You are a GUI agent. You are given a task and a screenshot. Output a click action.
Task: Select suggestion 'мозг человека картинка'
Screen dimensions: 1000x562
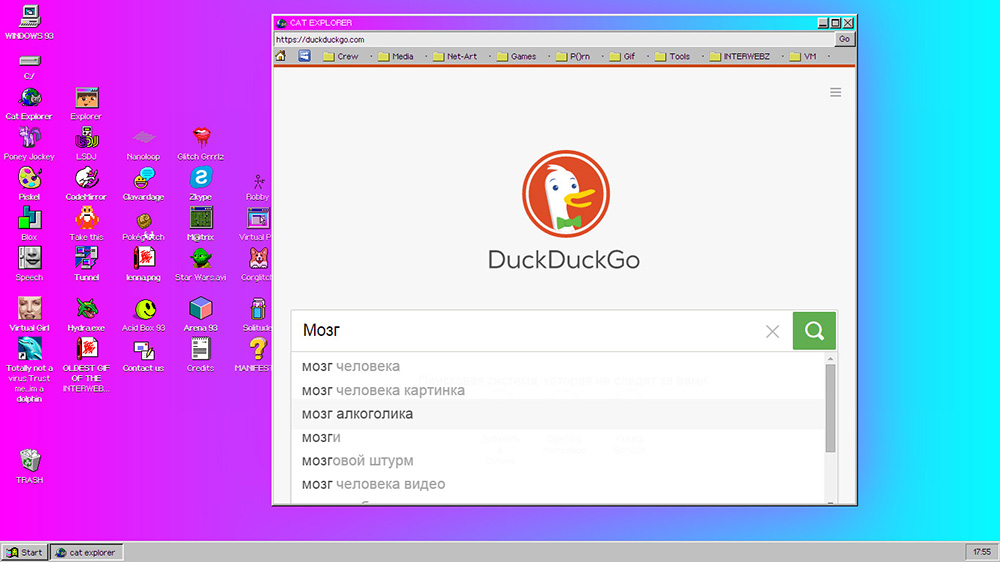558,390
